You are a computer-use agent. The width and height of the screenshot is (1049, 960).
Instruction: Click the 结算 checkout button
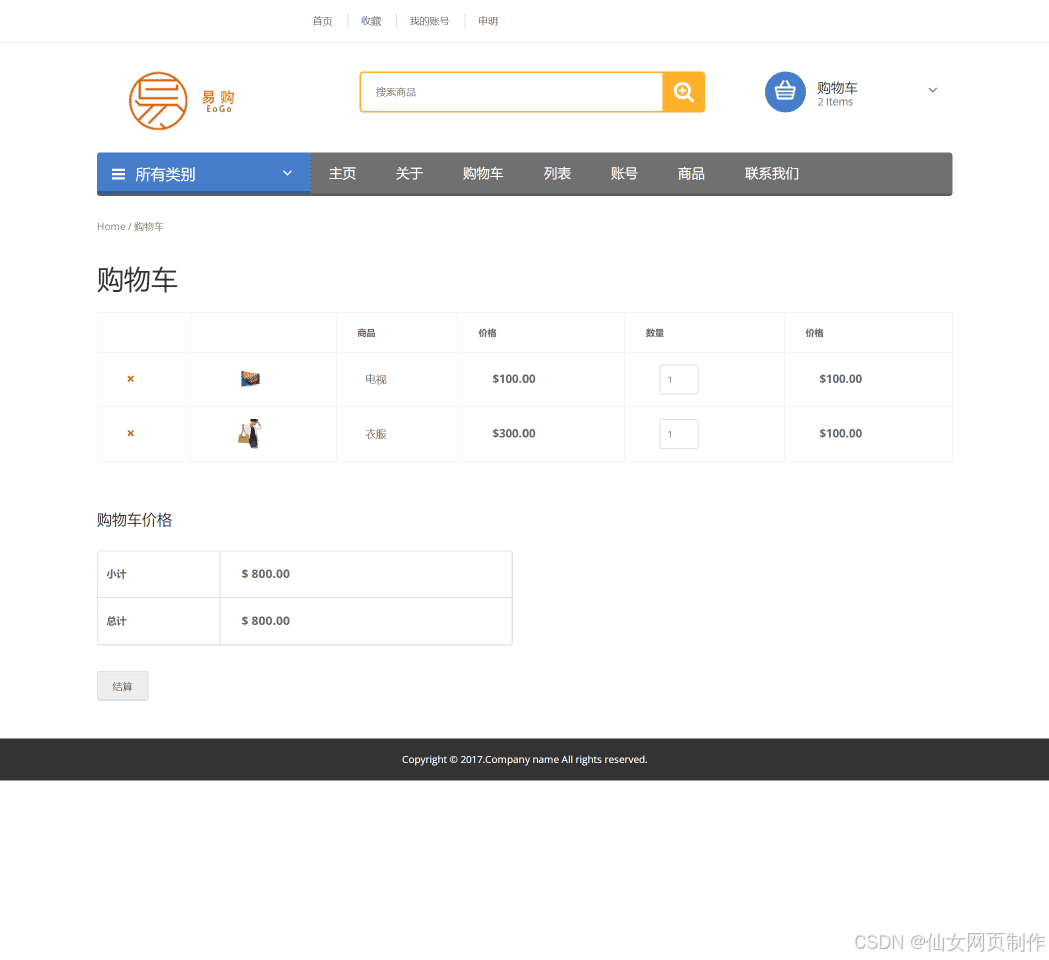pyautogui.click(x=122, y=686)
